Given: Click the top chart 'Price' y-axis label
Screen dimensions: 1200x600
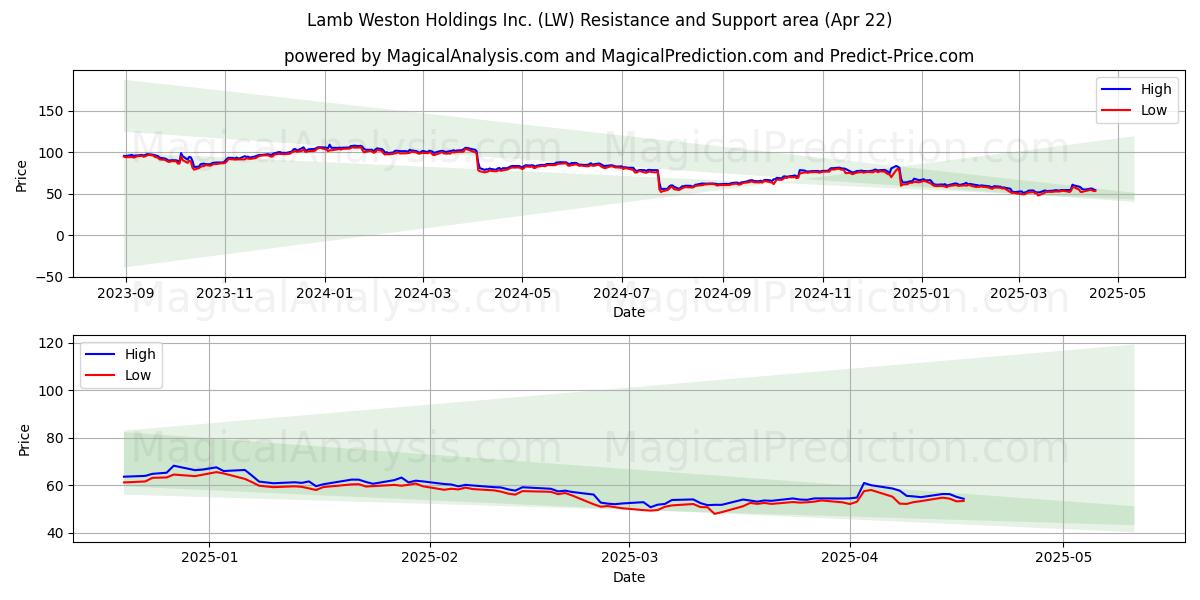Looking at the screenshot, I should coord(22,176).
